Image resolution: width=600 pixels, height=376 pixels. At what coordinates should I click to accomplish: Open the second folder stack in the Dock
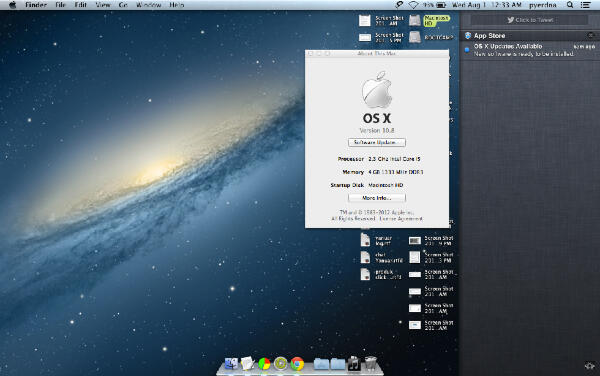pos(338,364)
